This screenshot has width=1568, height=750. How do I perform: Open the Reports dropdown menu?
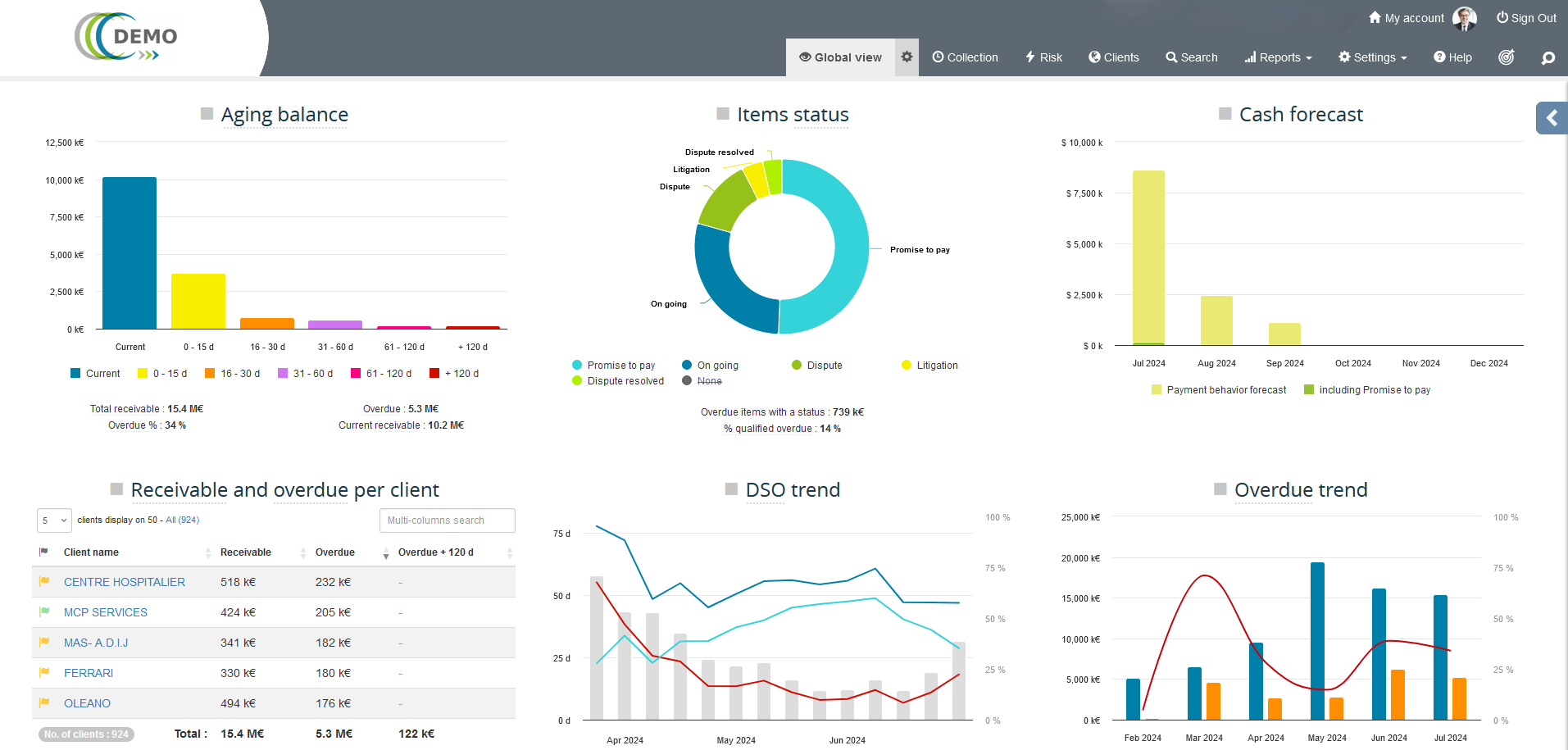tap(1278, 57)
